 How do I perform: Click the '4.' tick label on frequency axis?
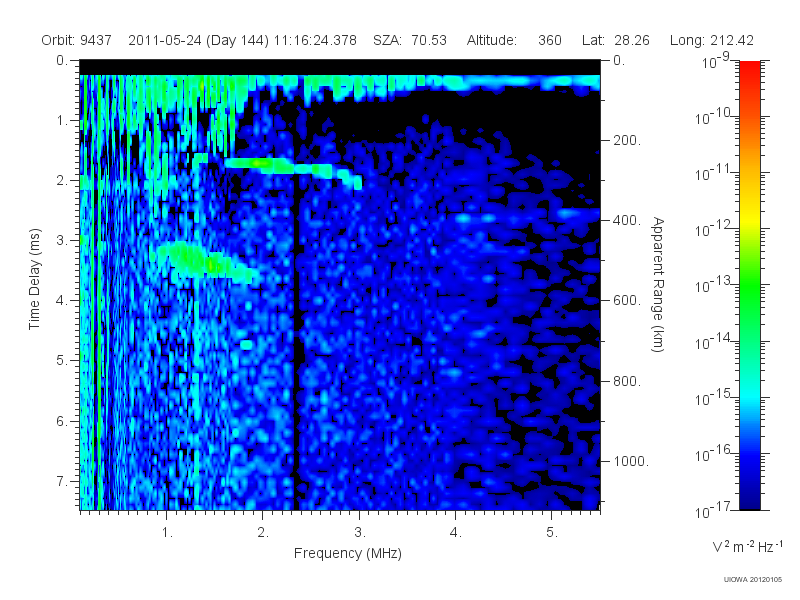coord(456,533)
